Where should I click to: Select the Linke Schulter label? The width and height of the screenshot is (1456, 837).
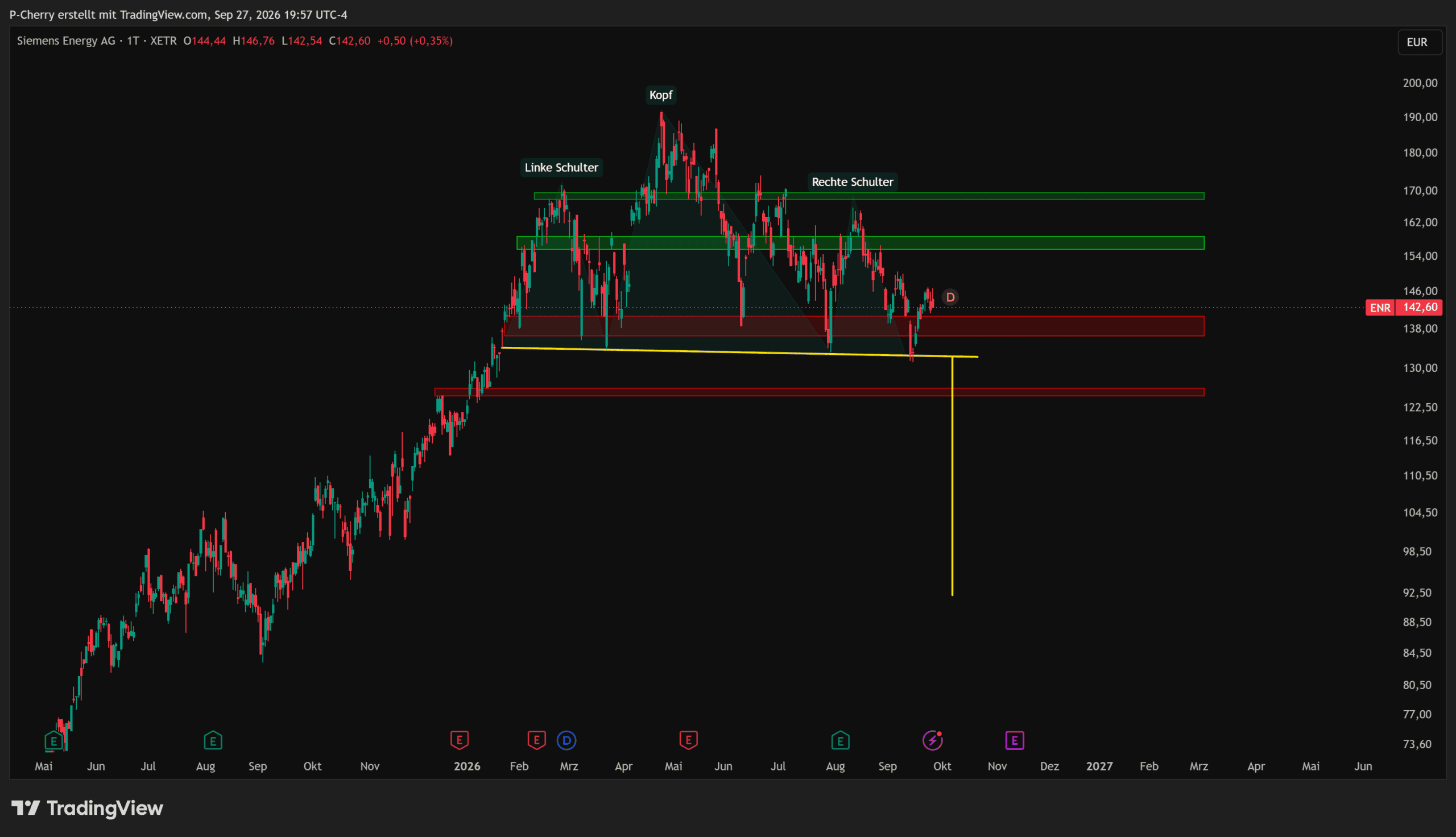(x=561, y=167)
